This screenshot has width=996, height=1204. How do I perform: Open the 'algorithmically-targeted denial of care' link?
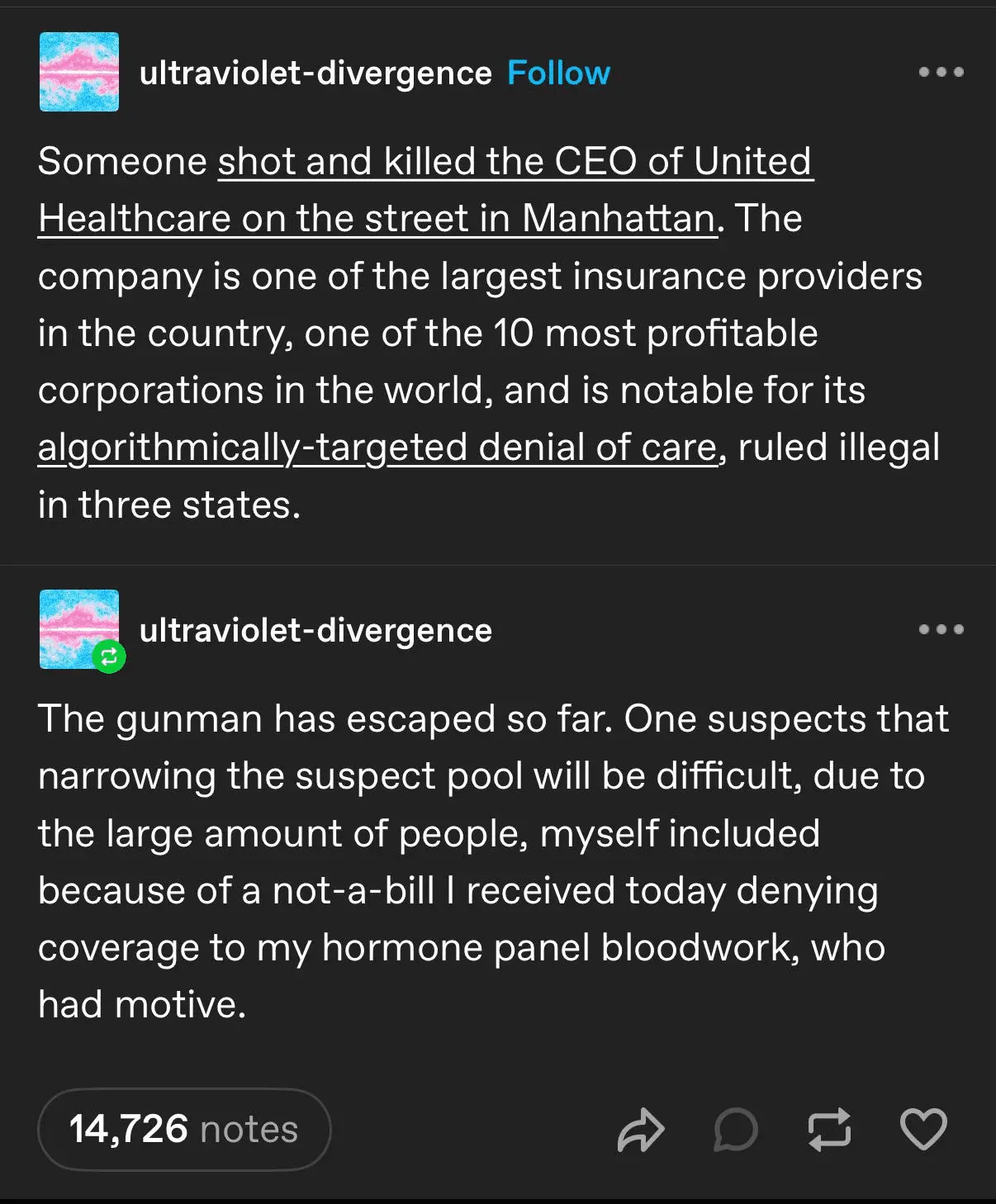[377, 448]
